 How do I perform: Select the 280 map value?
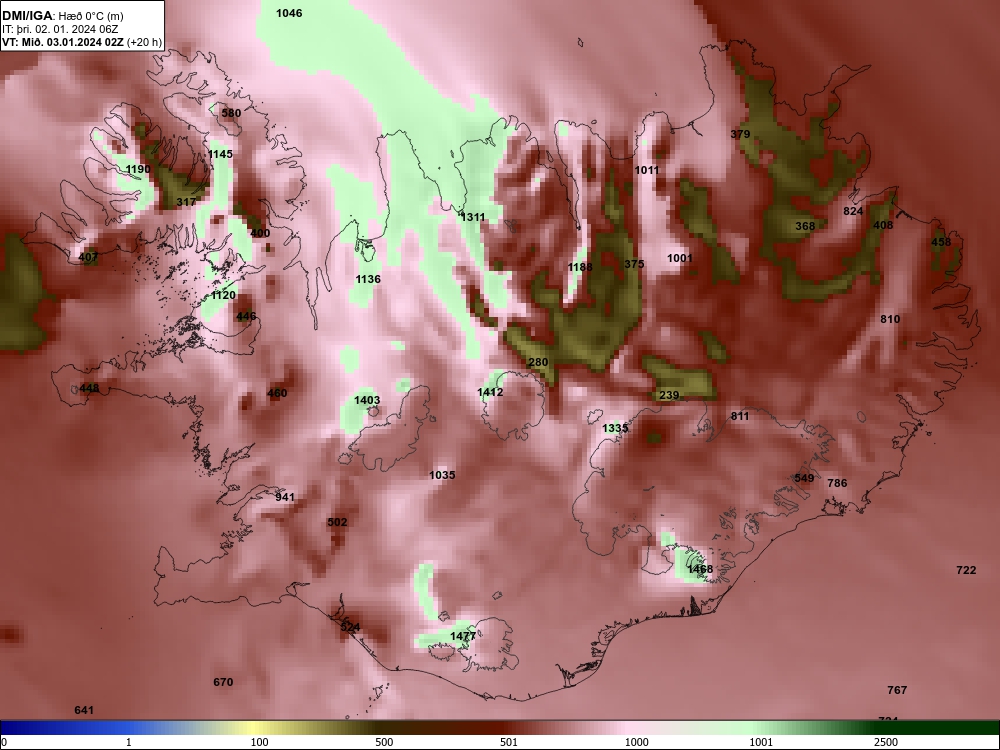tap(538, 362)
